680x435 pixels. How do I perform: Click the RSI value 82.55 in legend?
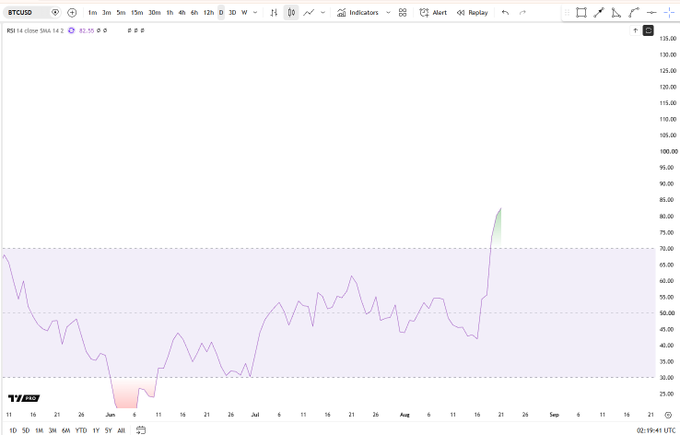point(86,31)
